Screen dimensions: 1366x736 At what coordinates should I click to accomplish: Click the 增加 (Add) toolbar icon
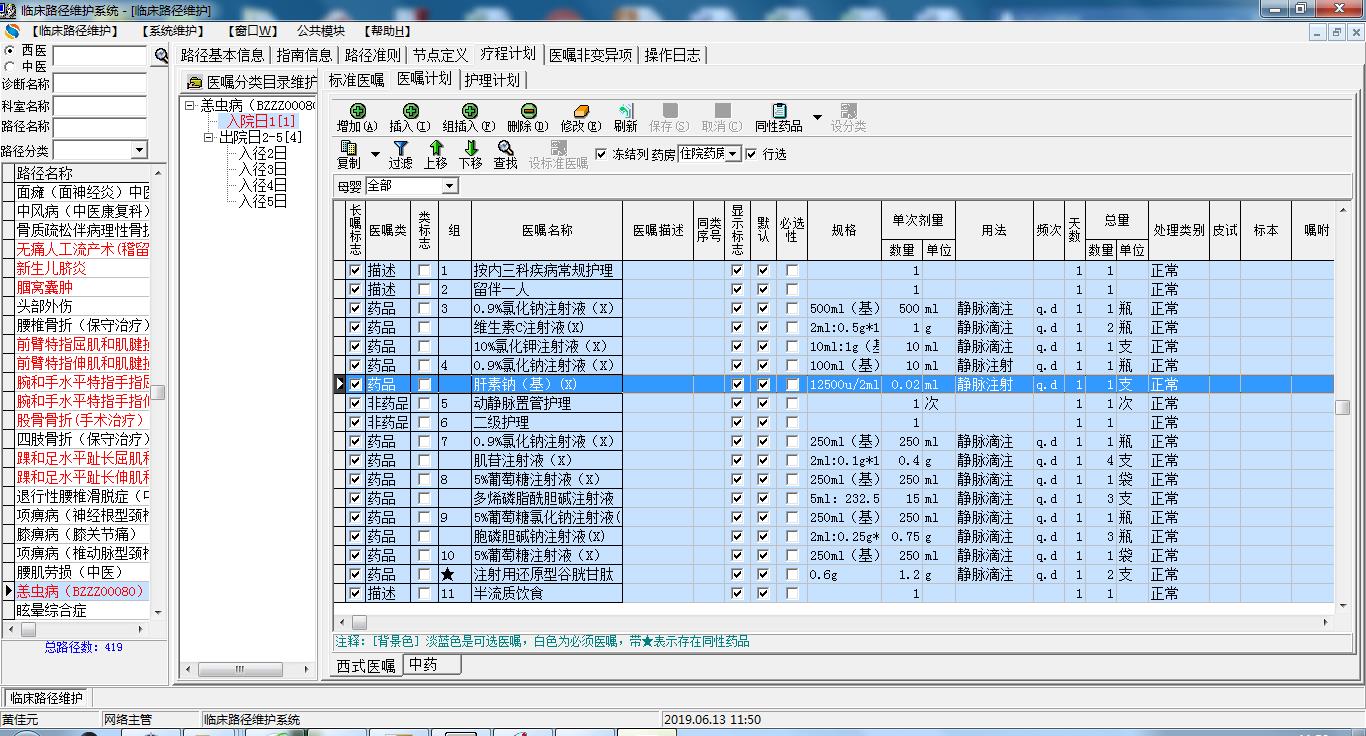click(357, 111)
